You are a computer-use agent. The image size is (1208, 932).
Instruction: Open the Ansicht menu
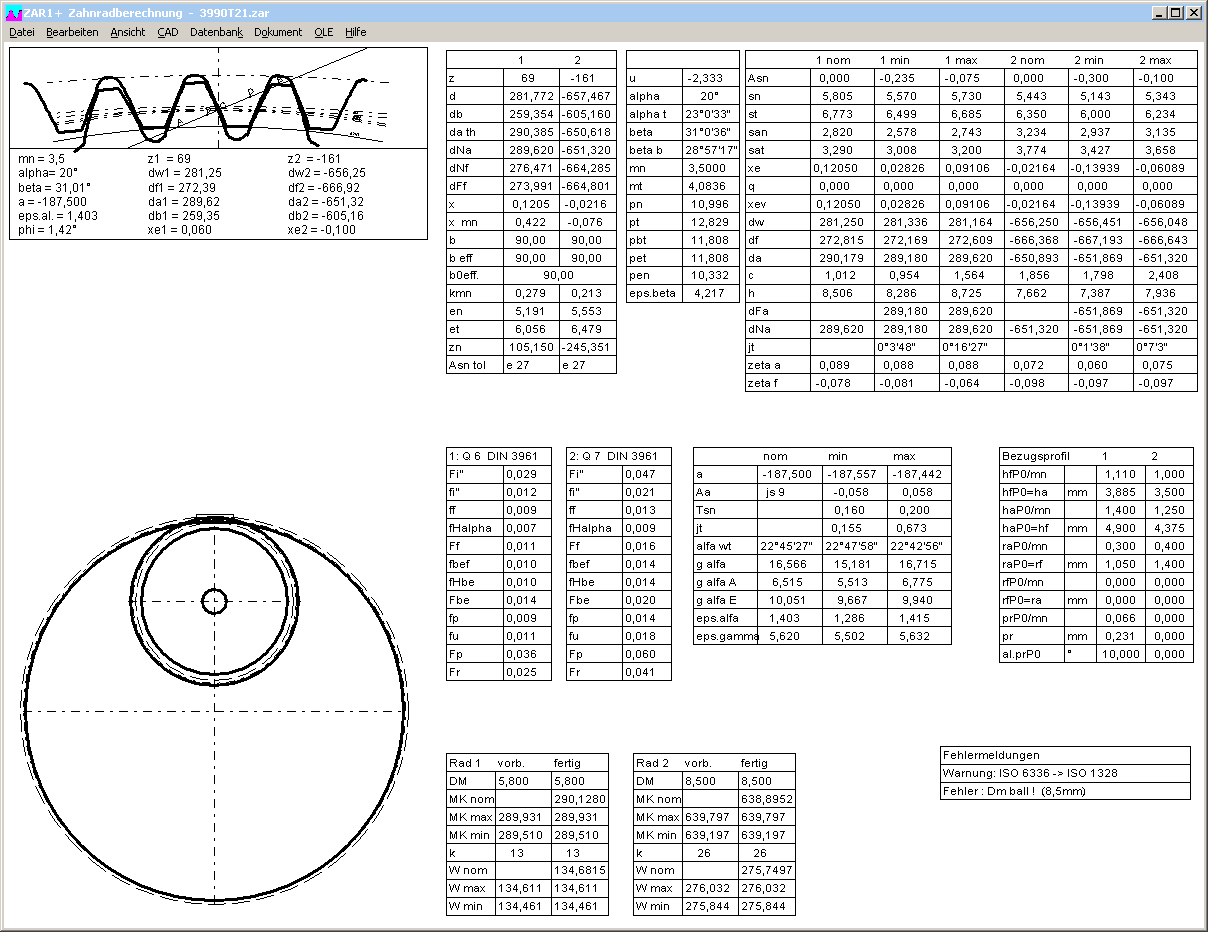[x=128, y=32]
